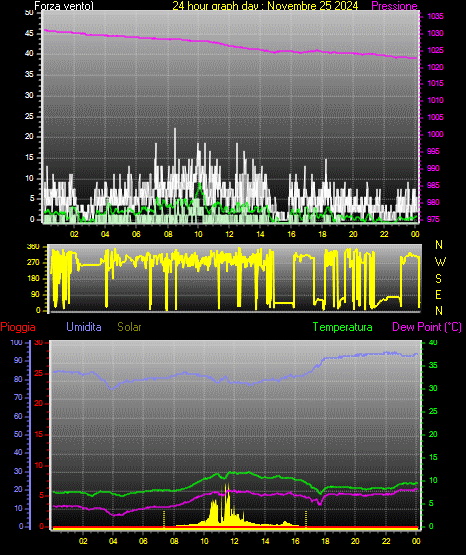This screenshot has width=466, height=555.
Task: Click the 50 humidity axis value
Action: pos(18,434)
